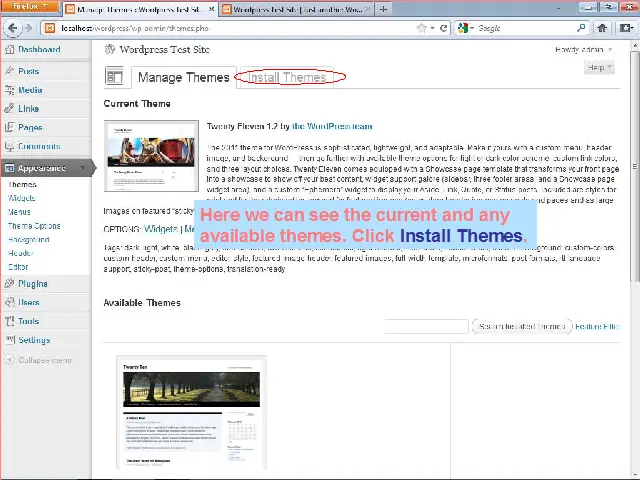
Task: Click the Posts pushpin icon
Action: (x=9, y=71)
